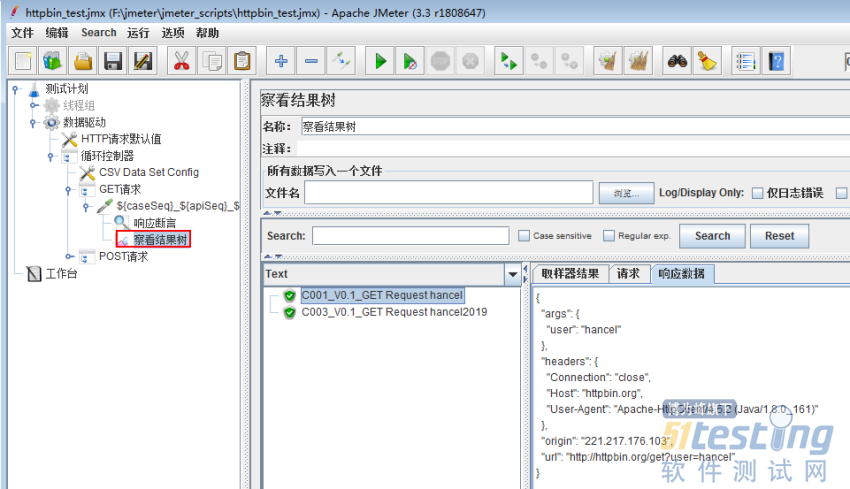Enable the Case sensitive checkbox
The height and width of the screenshot is (489, 850).
pyautogui.click(x=524, y=236)
